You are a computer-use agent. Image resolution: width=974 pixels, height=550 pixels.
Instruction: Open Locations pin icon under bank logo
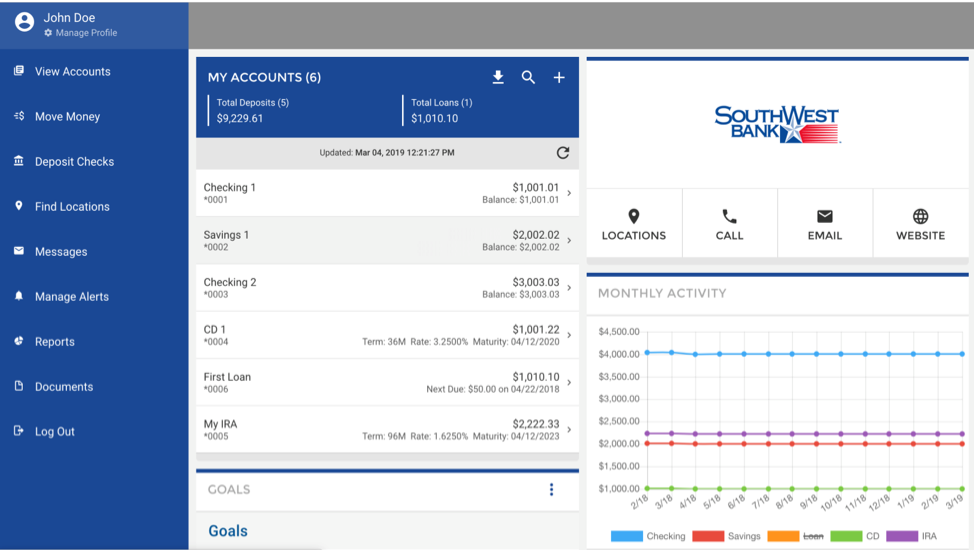[633, 217]
